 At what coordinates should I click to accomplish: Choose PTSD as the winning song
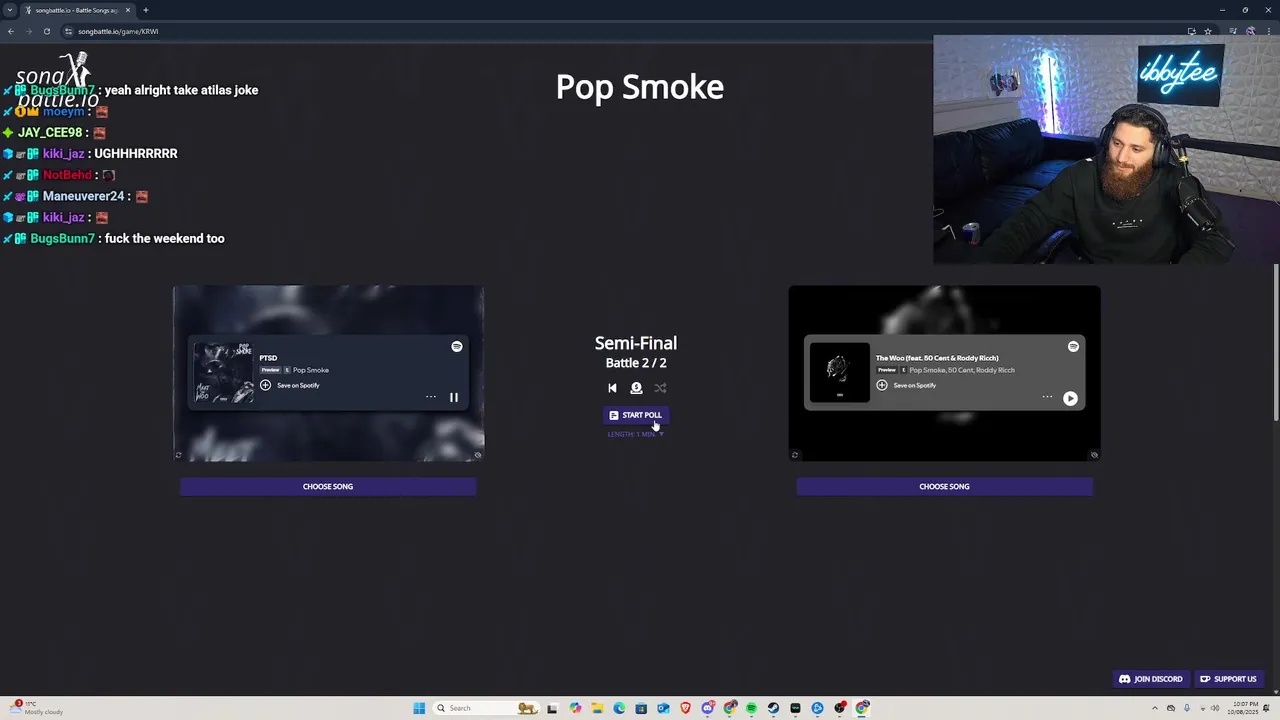[328, 487]
